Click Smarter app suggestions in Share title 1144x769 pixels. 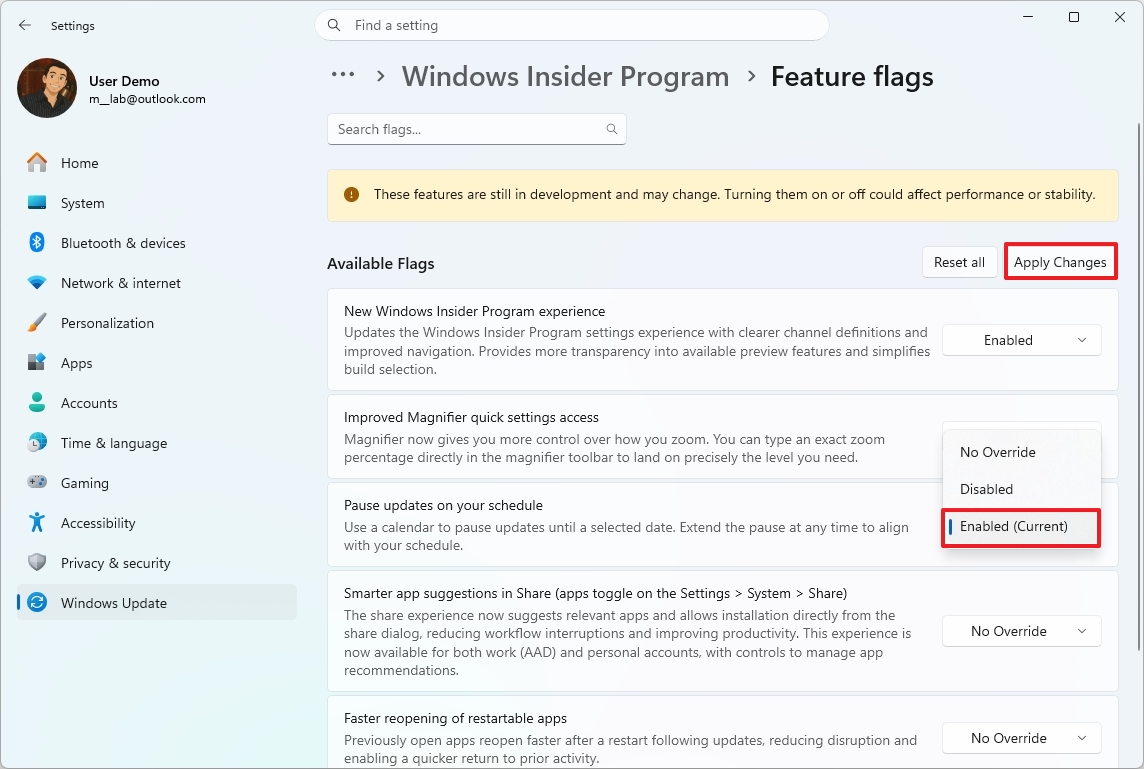coord(595,593)
